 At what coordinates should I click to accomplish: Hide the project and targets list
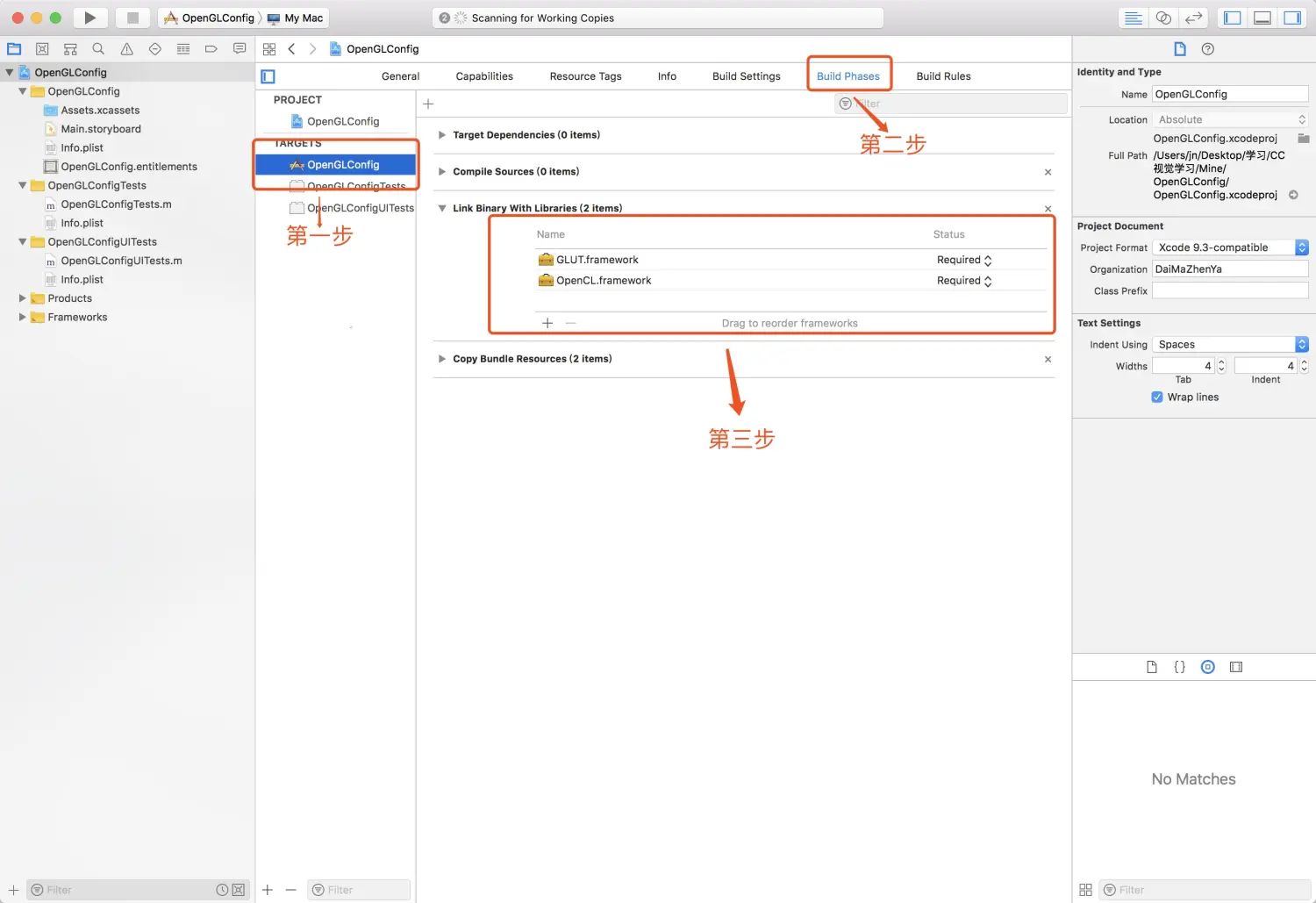(268, 76)
